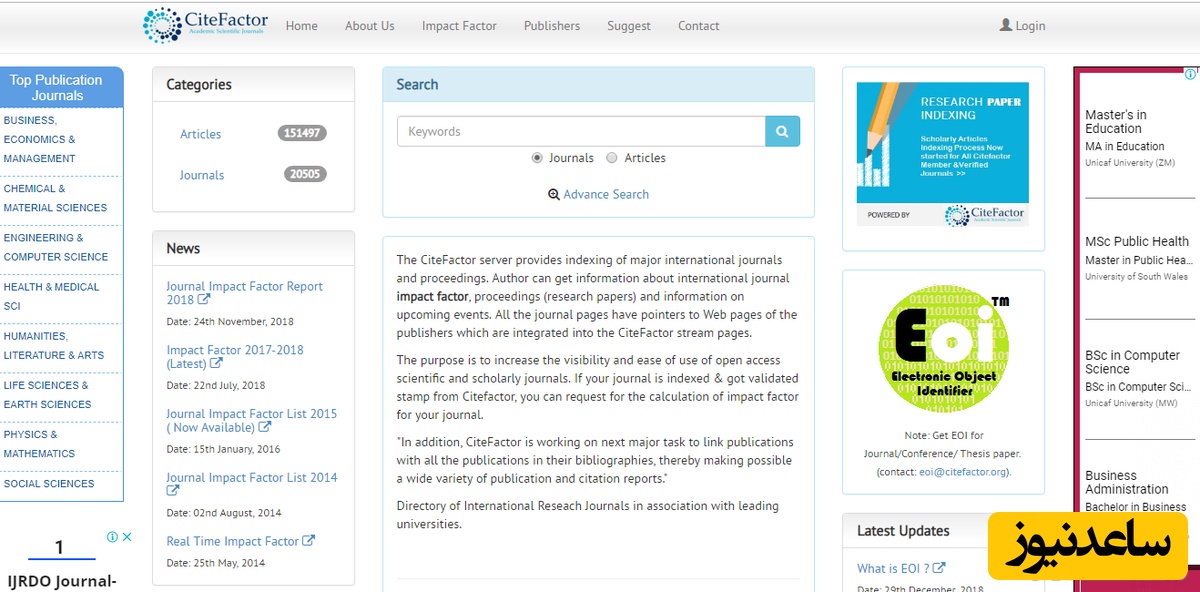
Task: Open the Impact Factor menu
Action: coord(459,26)
